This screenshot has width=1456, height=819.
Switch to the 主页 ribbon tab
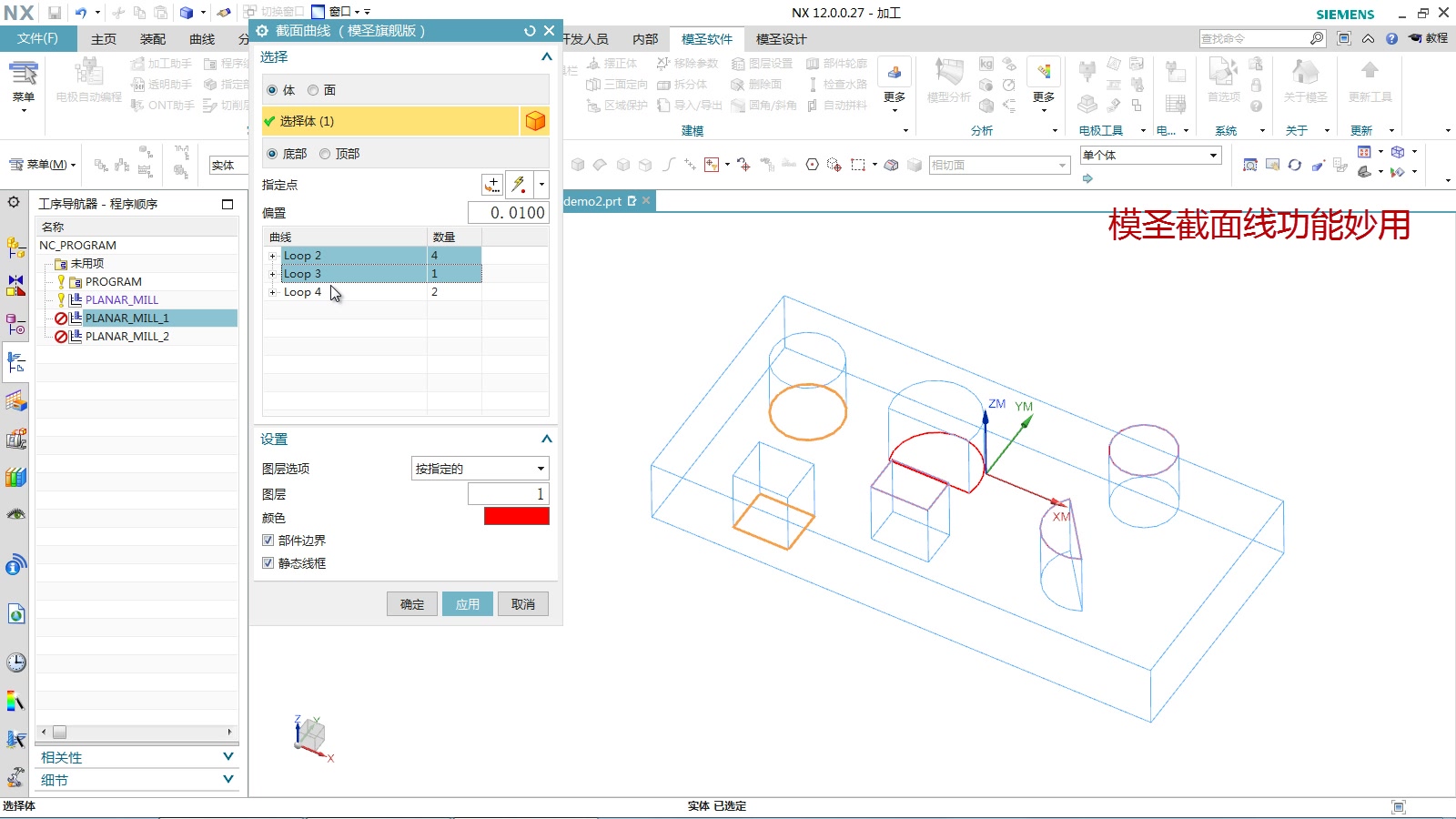click(x=104, y=39)
